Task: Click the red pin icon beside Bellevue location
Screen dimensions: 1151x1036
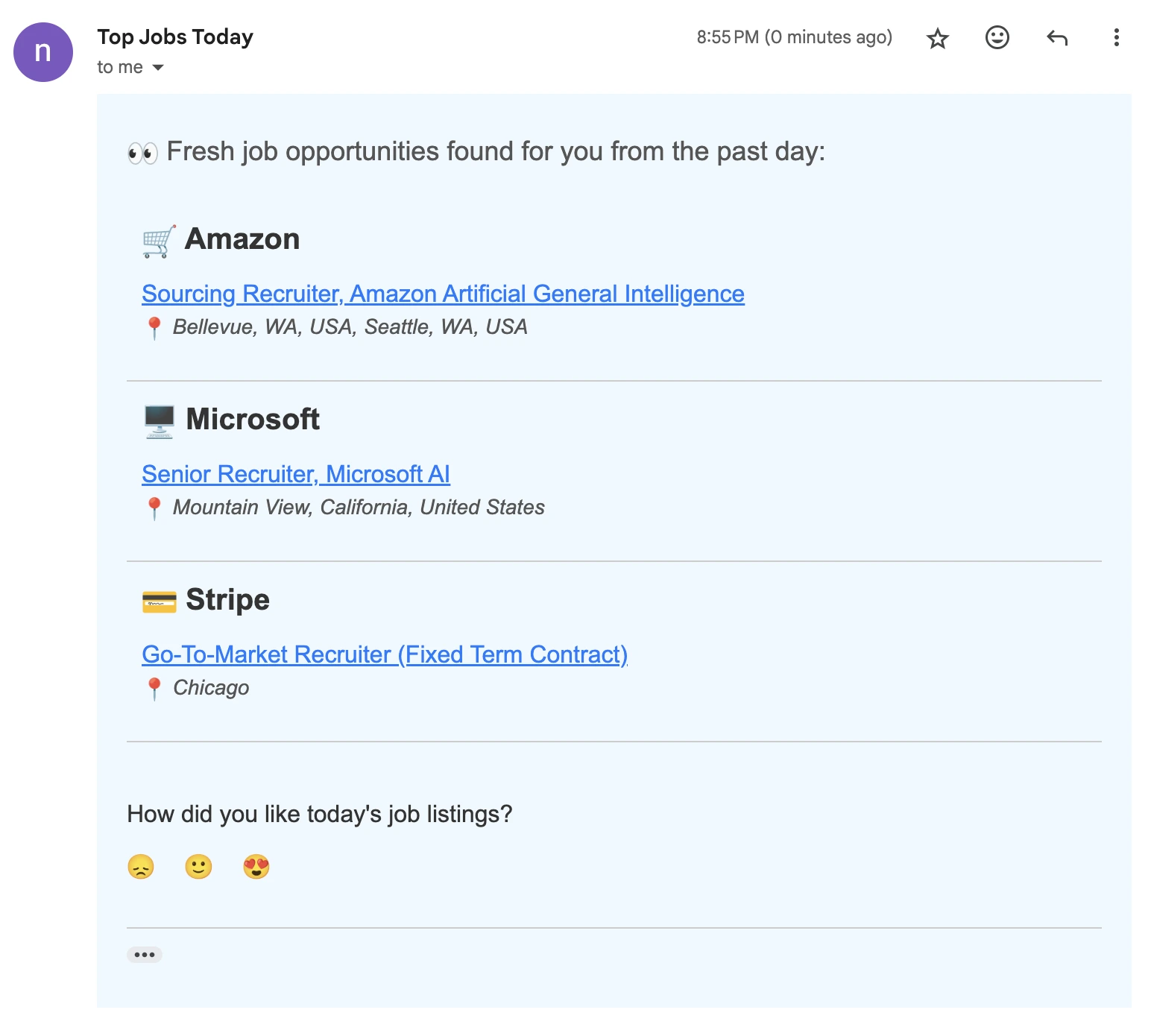Action: pyautogui.click(x=155, y=326)
